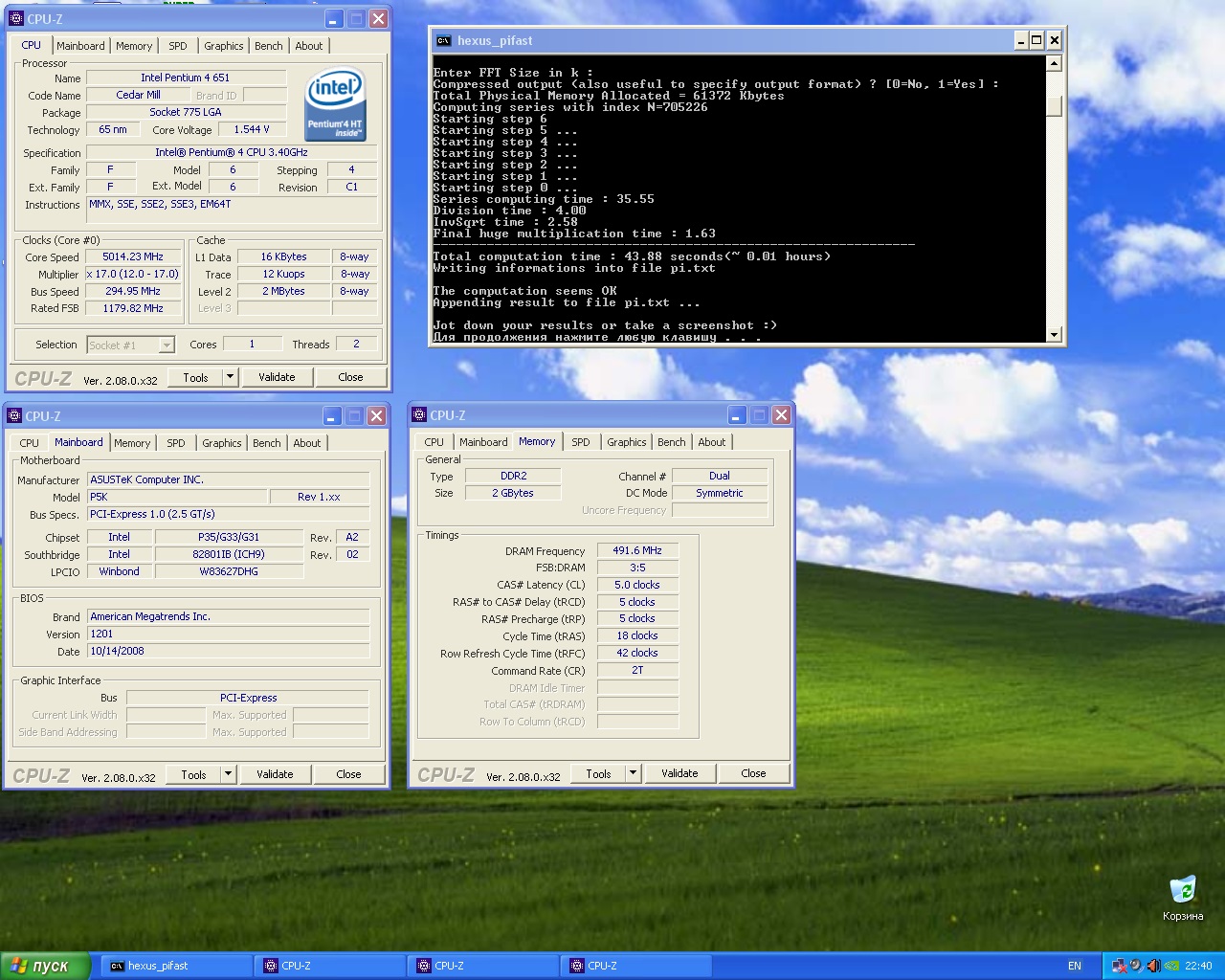This screenshot has height=980, width=1225.
Task: Click the BIOS Date value 10/14/2008
Action: point(228,651)
